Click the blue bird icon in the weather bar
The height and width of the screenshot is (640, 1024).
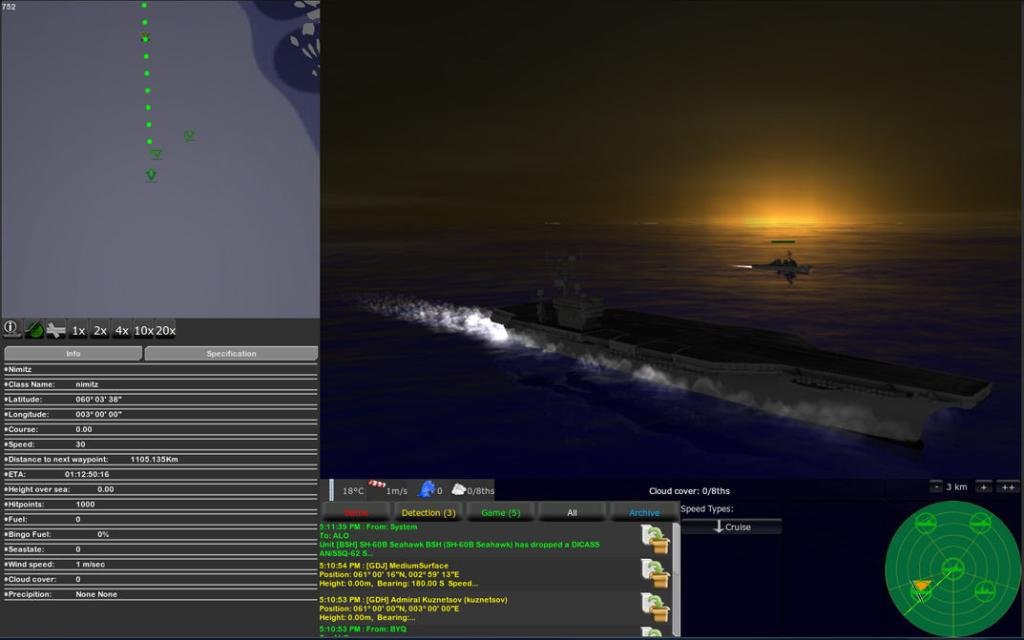(x=425, y=489)
